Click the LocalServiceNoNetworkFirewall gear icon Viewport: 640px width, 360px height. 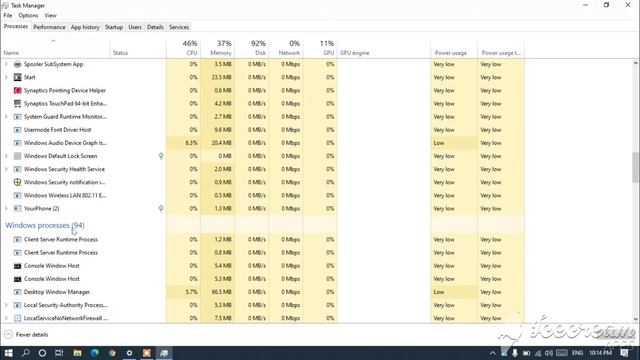click(17, 318)
